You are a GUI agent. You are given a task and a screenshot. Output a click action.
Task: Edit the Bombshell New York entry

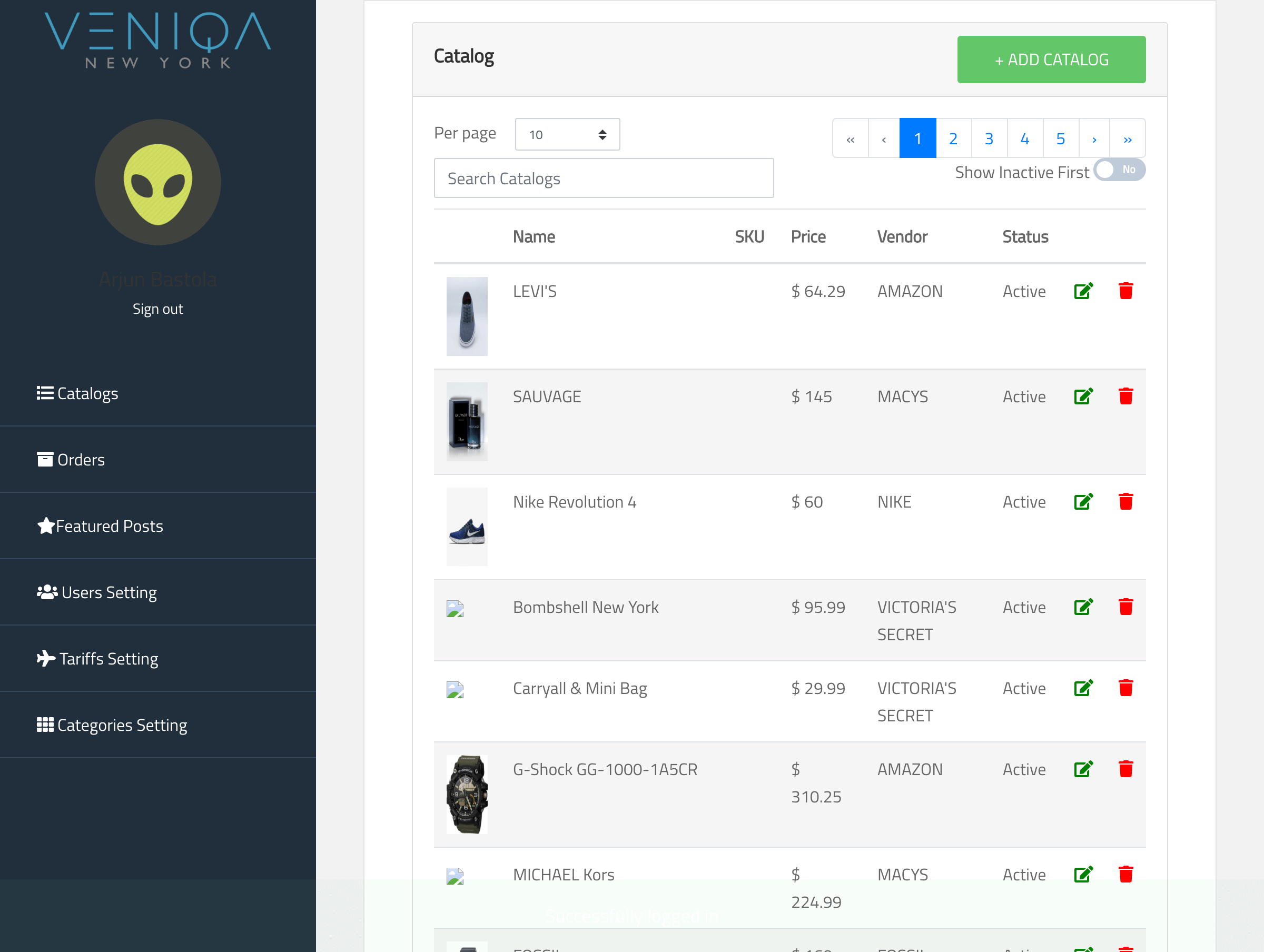(x=1083, y=607)
